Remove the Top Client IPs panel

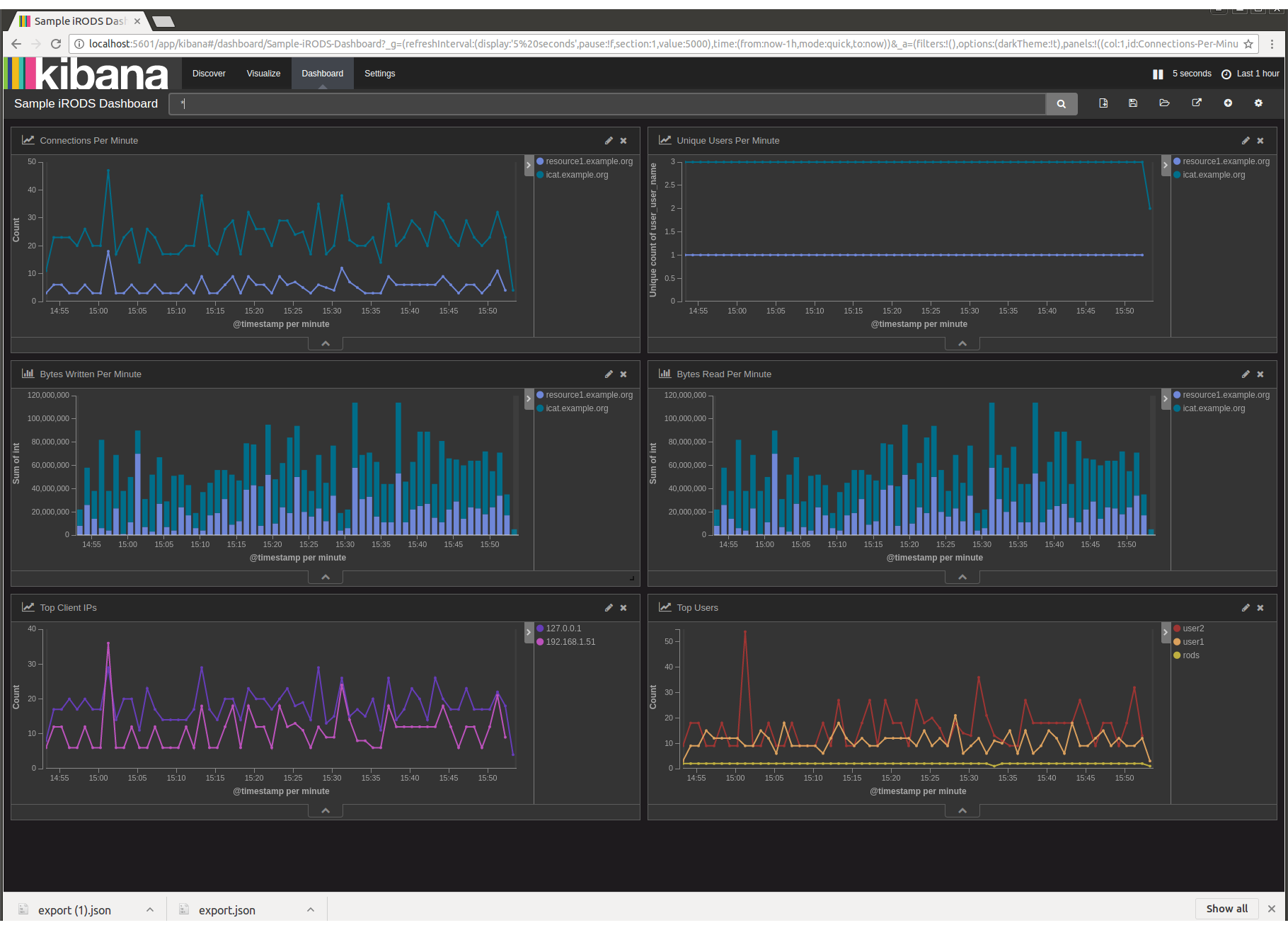click(623, 608)
